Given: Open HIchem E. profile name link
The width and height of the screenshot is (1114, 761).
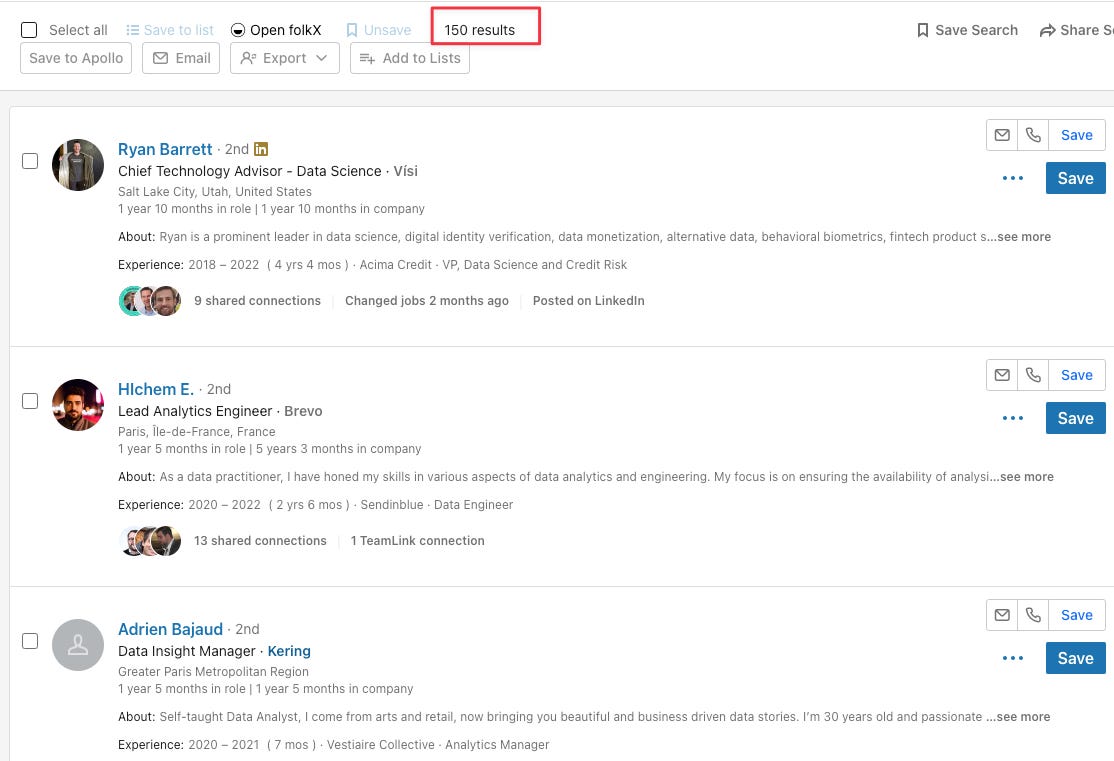Looking at the screenshot, I should click(156, 389).
